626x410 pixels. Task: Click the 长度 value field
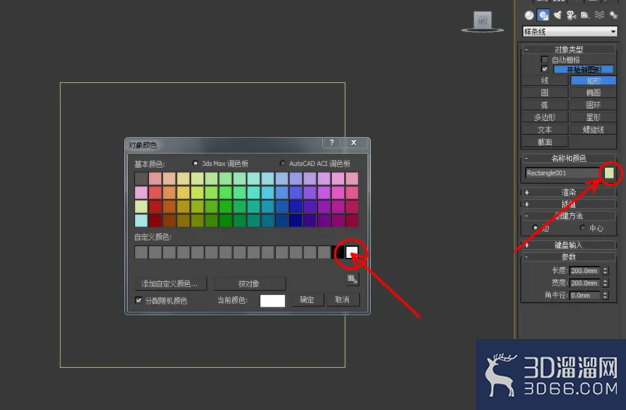(x=585, y=271)
